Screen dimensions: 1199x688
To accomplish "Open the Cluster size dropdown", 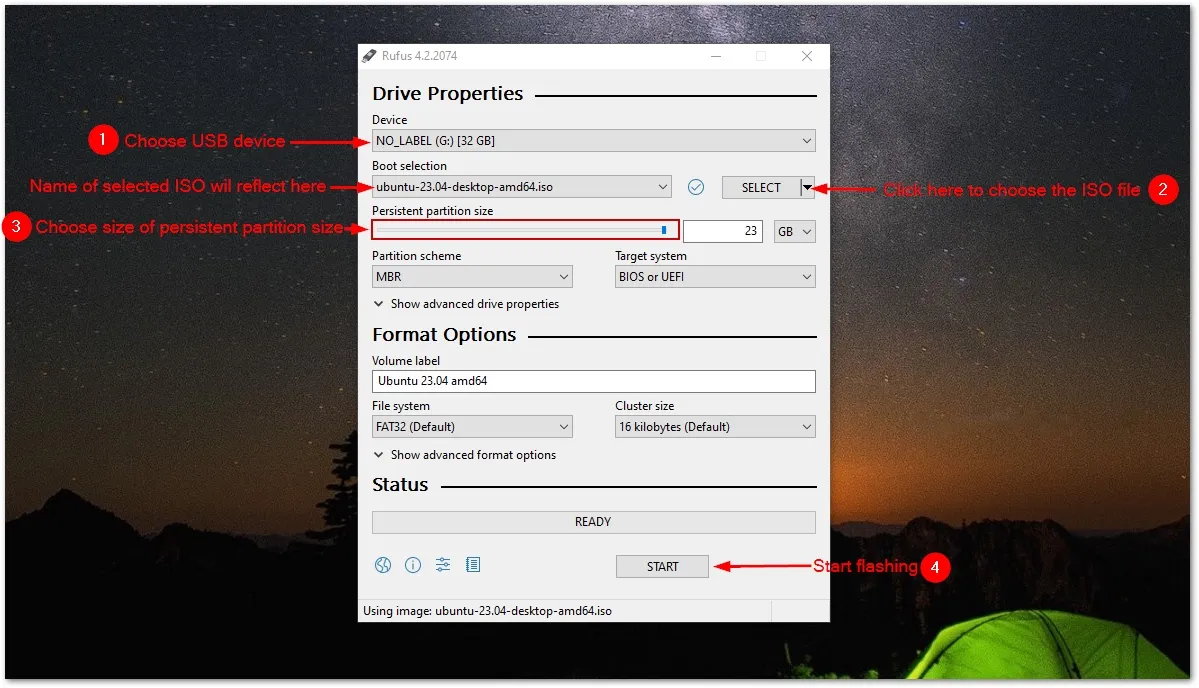I will pyautogui.click(x=715, y=427).
